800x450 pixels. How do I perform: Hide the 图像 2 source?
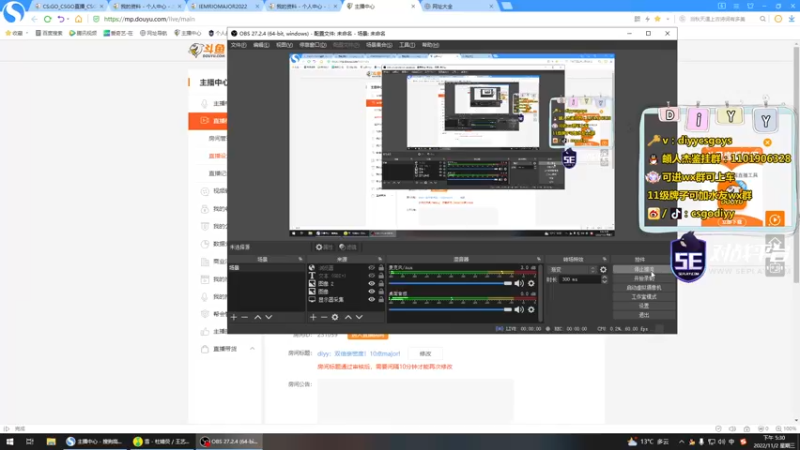[x=371, y=284]
